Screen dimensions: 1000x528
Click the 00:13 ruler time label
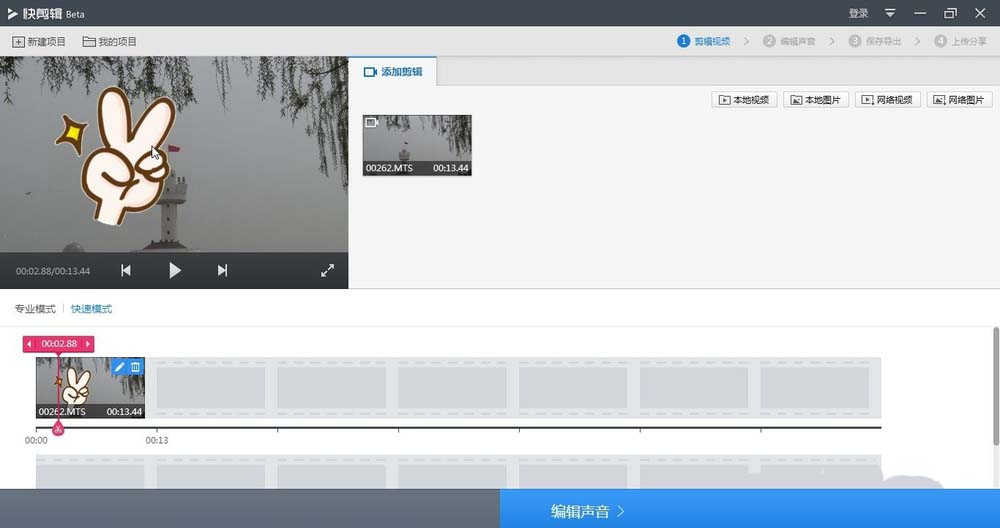(157, 440)
